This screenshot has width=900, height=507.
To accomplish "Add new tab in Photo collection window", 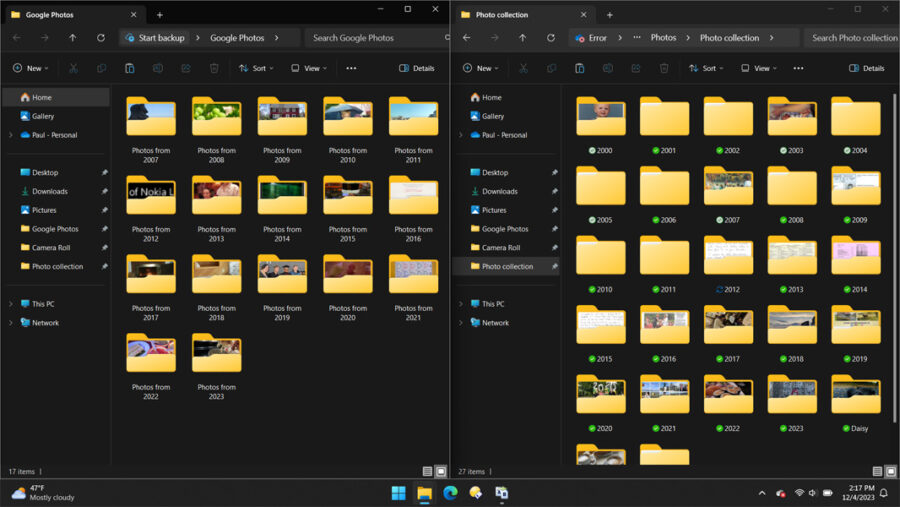I will click(610, 15).
